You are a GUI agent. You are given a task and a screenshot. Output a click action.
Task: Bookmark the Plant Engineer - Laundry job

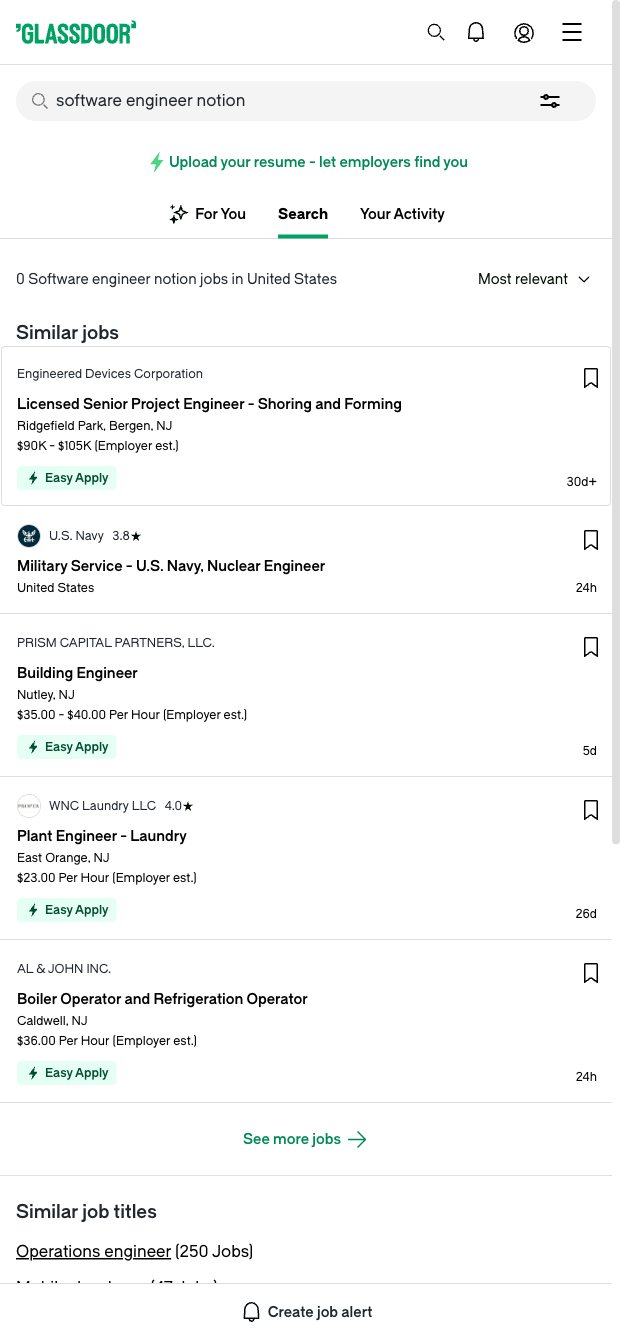[591, 810]
